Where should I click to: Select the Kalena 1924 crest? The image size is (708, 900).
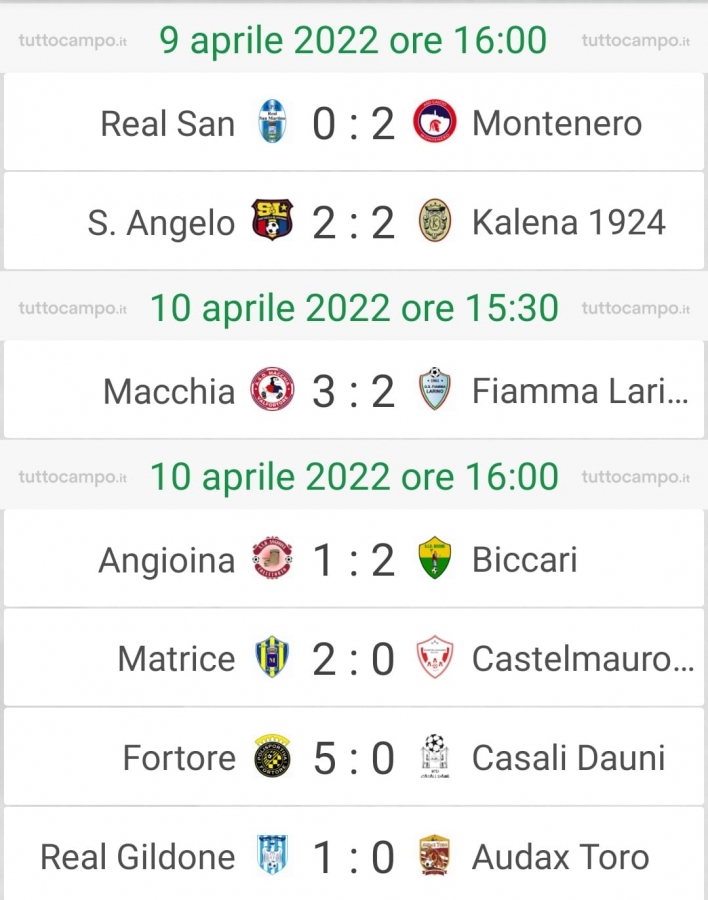coord(435,220)
